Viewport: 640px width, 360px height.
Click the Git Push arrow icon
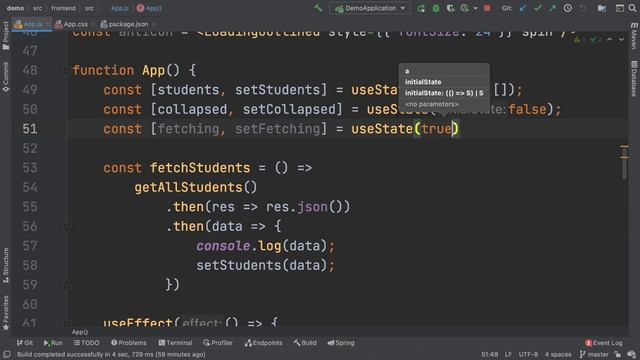click(552, 8)
